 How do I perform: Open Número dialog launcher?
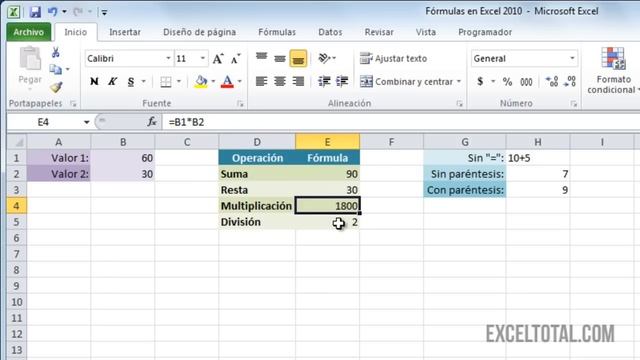573,104
